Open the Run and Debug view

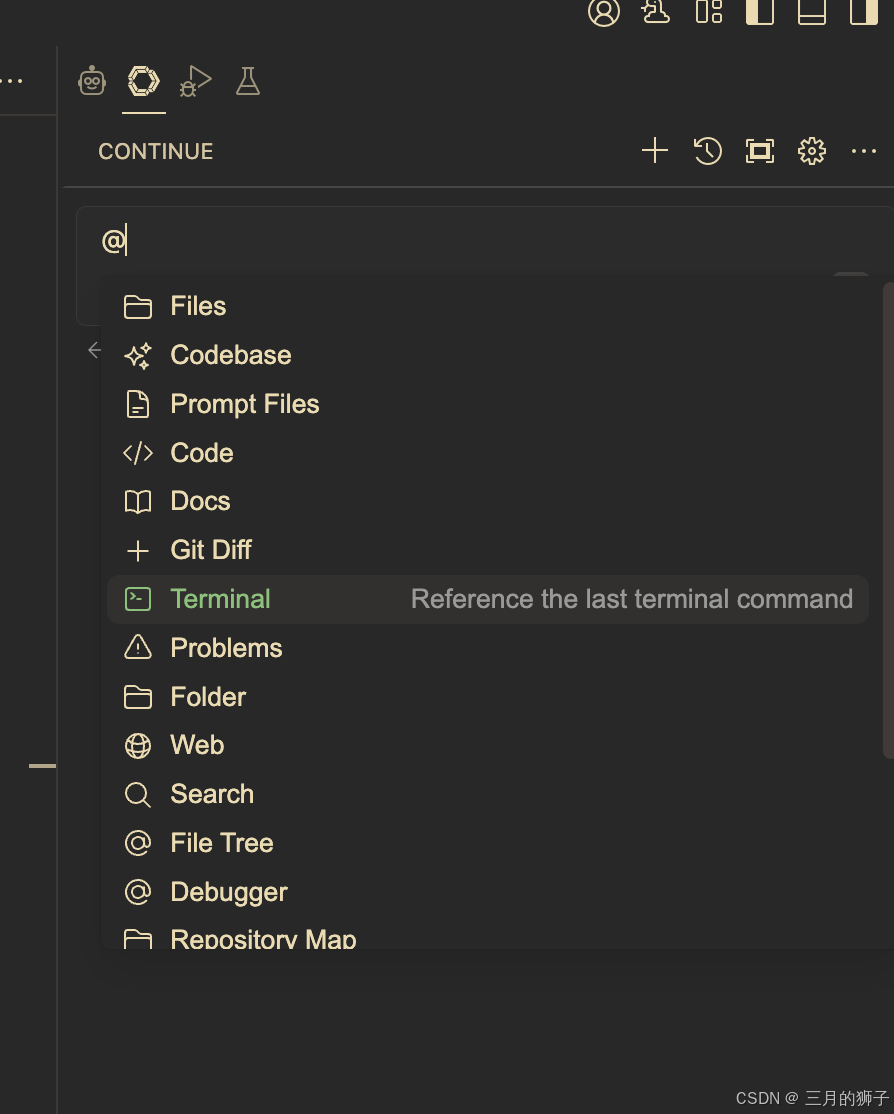coord(196,81)
